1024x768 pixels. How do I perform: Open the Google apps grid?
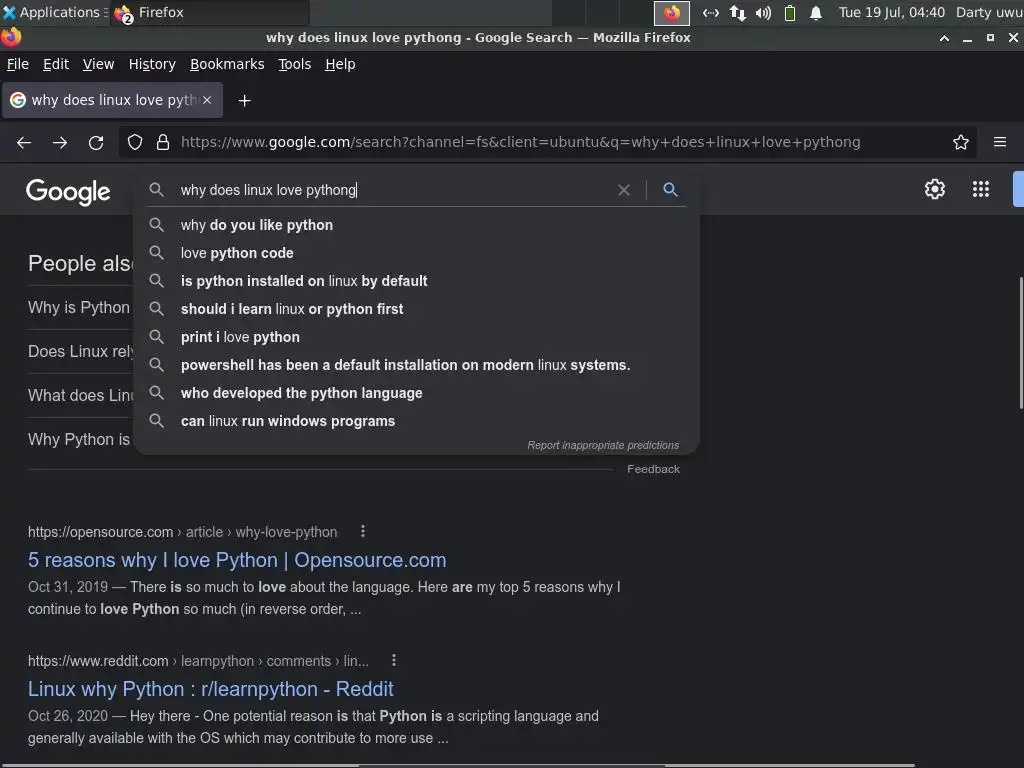980,189
